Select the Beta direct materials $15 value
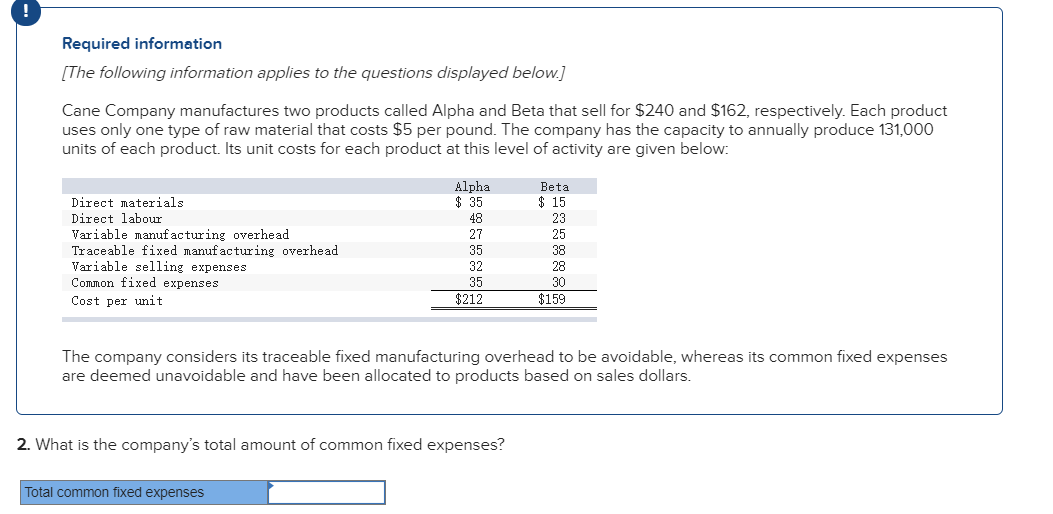1053x514 pixels. pyautogui.click(x=552, y=203)
